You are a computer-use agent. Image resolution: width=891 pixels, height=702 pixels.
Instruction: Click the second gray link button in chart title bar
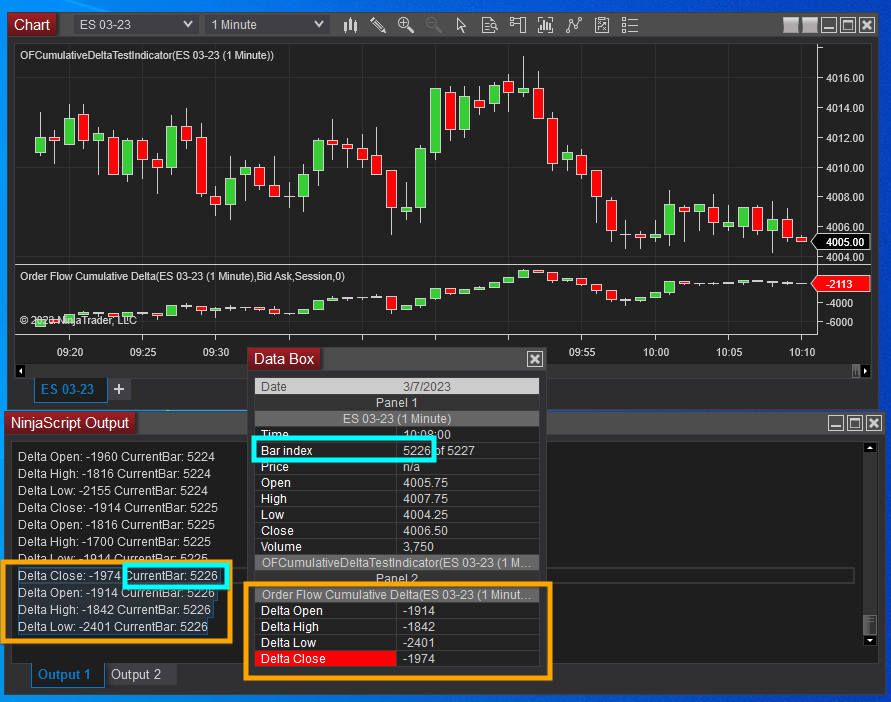810,25
